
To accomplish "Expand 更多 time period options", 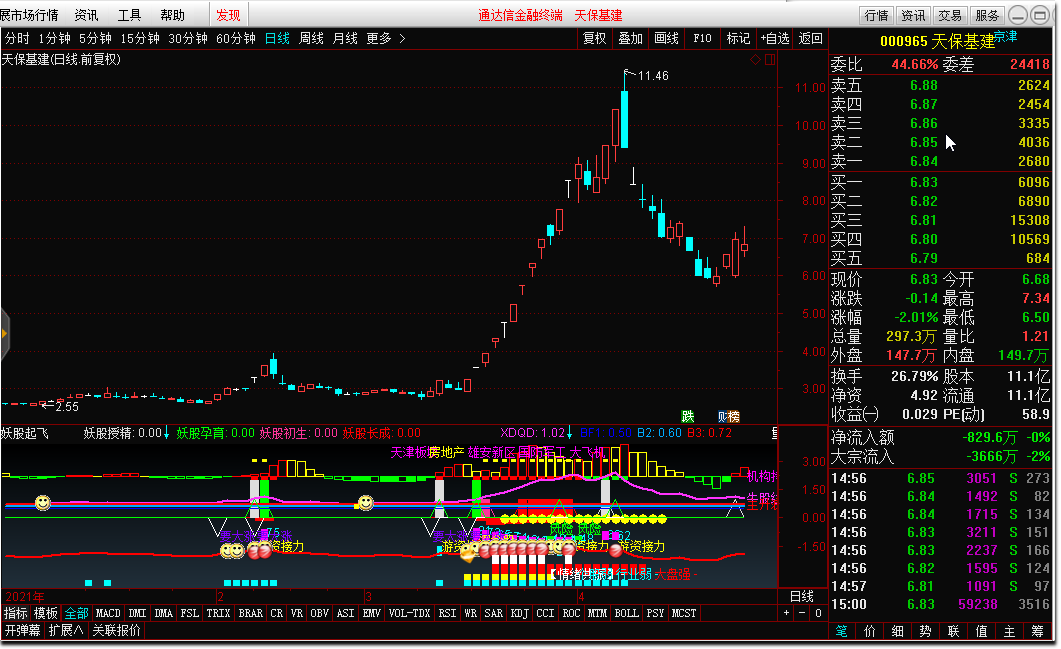I will [x=385, y=39].
